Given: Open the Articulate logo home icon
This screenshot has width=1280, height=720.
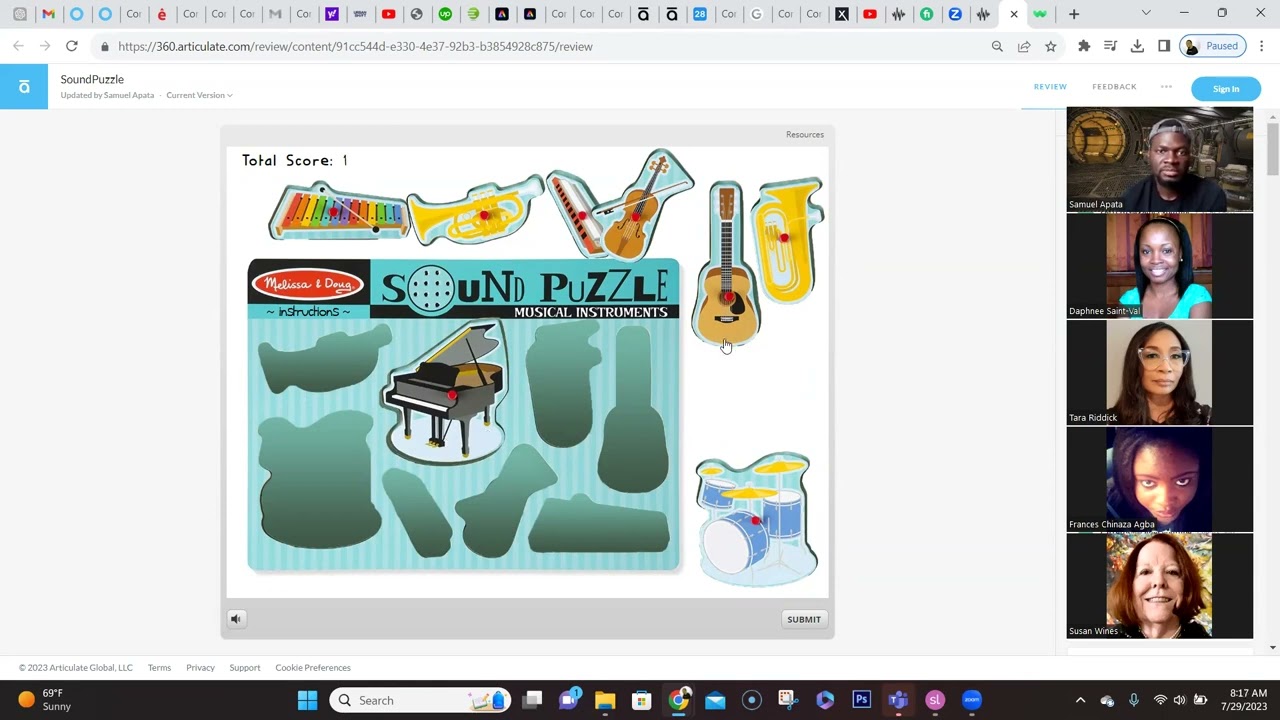Looking at the screenshot, I should tap(24, 87).
